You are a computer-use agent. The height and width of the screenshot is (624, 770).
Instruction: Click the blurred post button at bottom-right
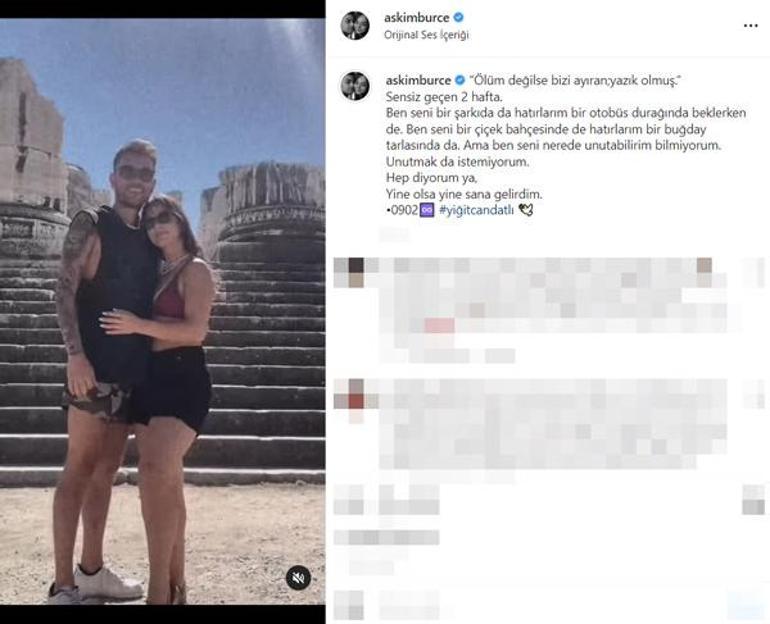pos(746,605)
